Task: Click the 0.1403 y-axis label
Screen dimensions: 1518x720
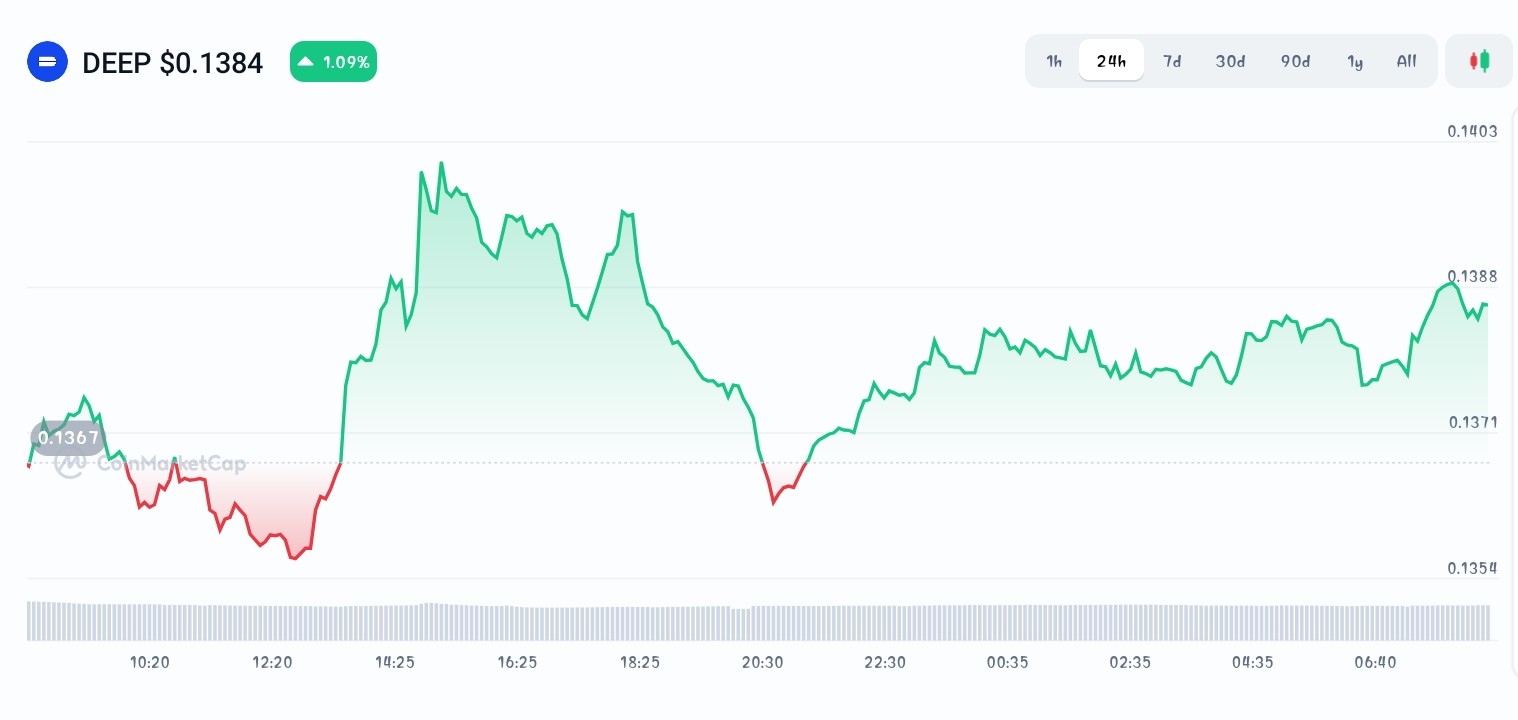Action: (1472, 131)
